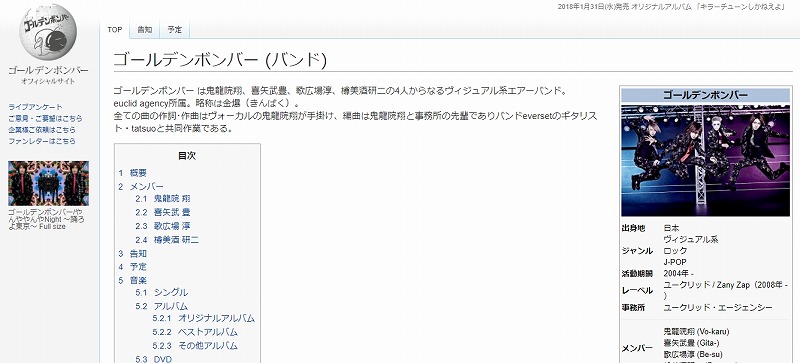Jump to section 5.3 DVD
The width and height of the screenshot is (800, 363).
click(x=154, y=359)
